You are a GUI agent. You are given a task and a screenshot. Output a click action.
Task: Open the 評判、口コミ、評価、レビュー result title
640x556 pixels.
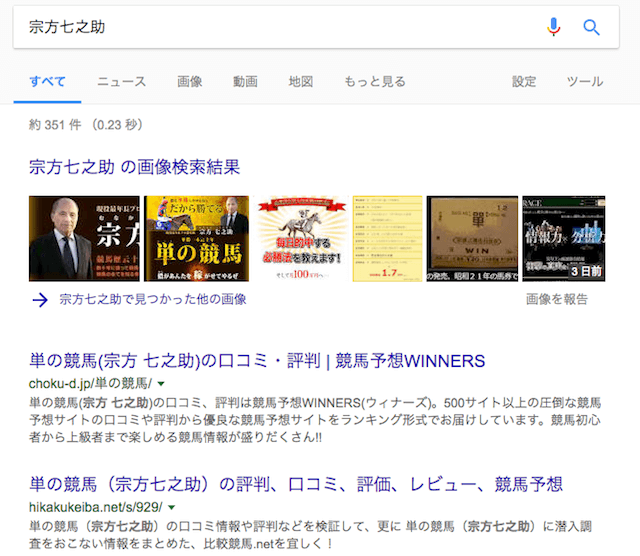point(296,485)
